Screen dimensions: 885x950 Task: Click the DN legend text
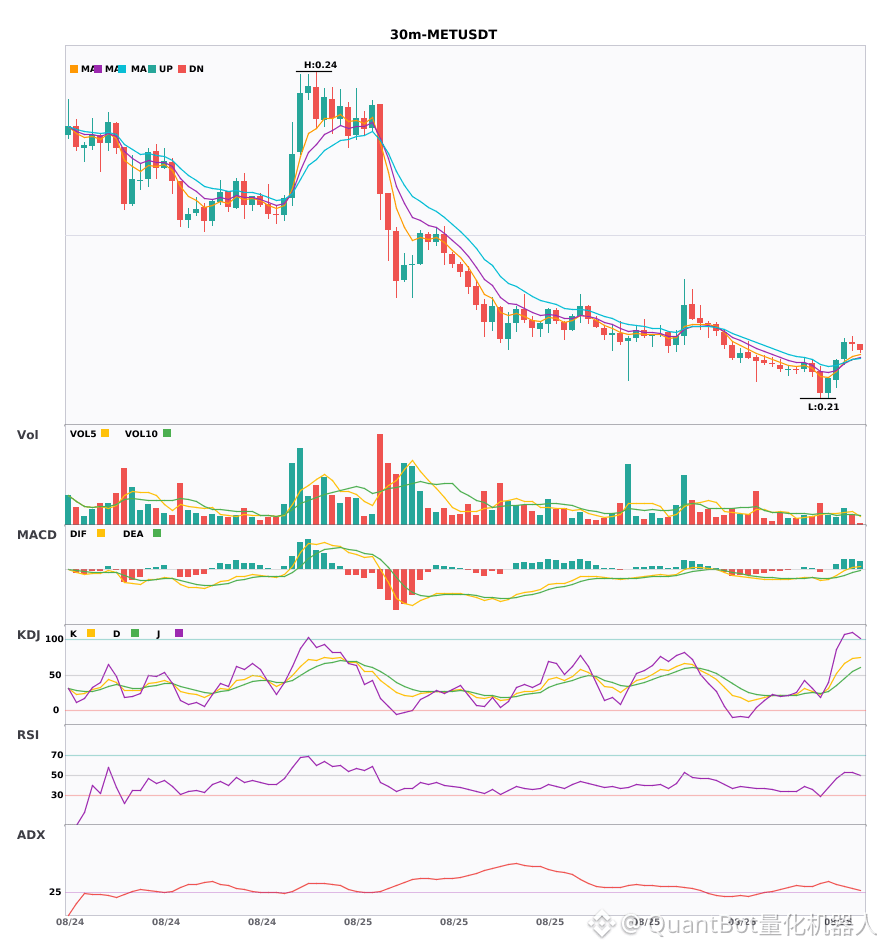[196, 69]
